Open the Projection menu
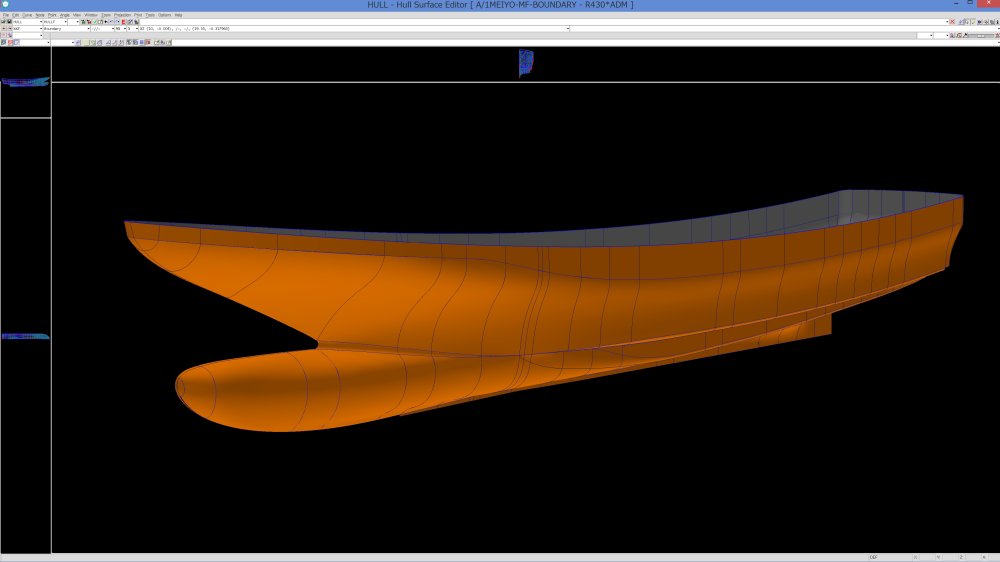Screen dimensions: 1000x562 [x=122, y=15]
